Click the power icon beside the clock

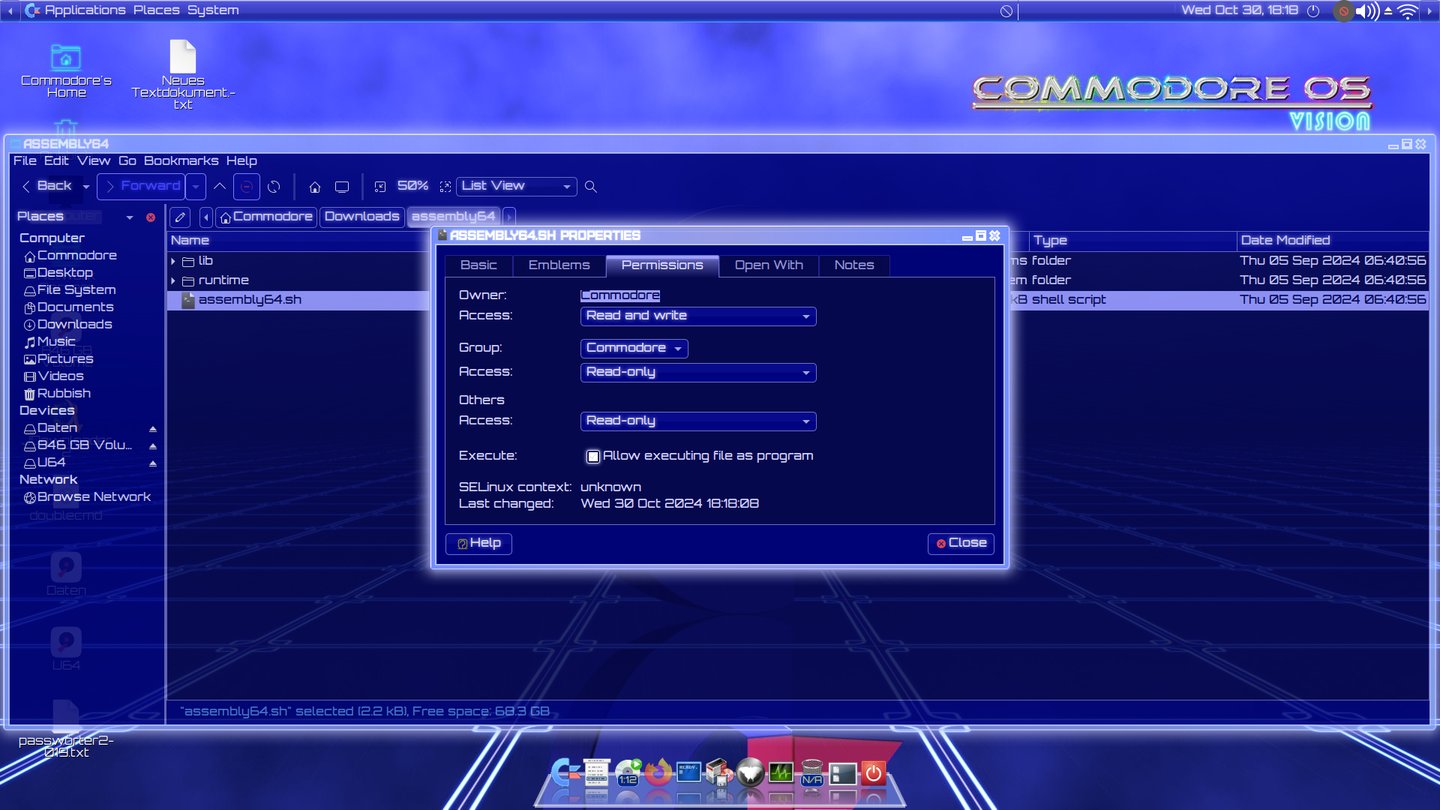(1314, 11)
